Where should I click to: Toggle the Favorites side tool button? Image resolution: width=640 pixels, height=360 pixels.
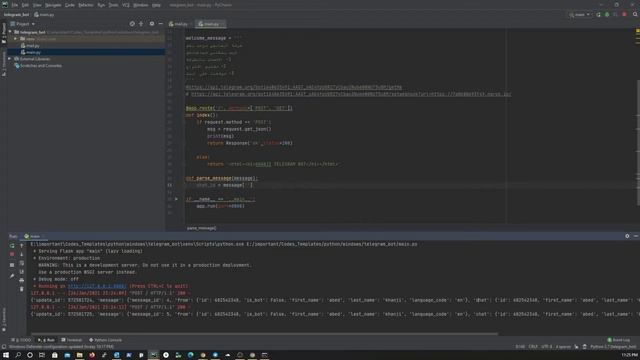pos(4,319)
